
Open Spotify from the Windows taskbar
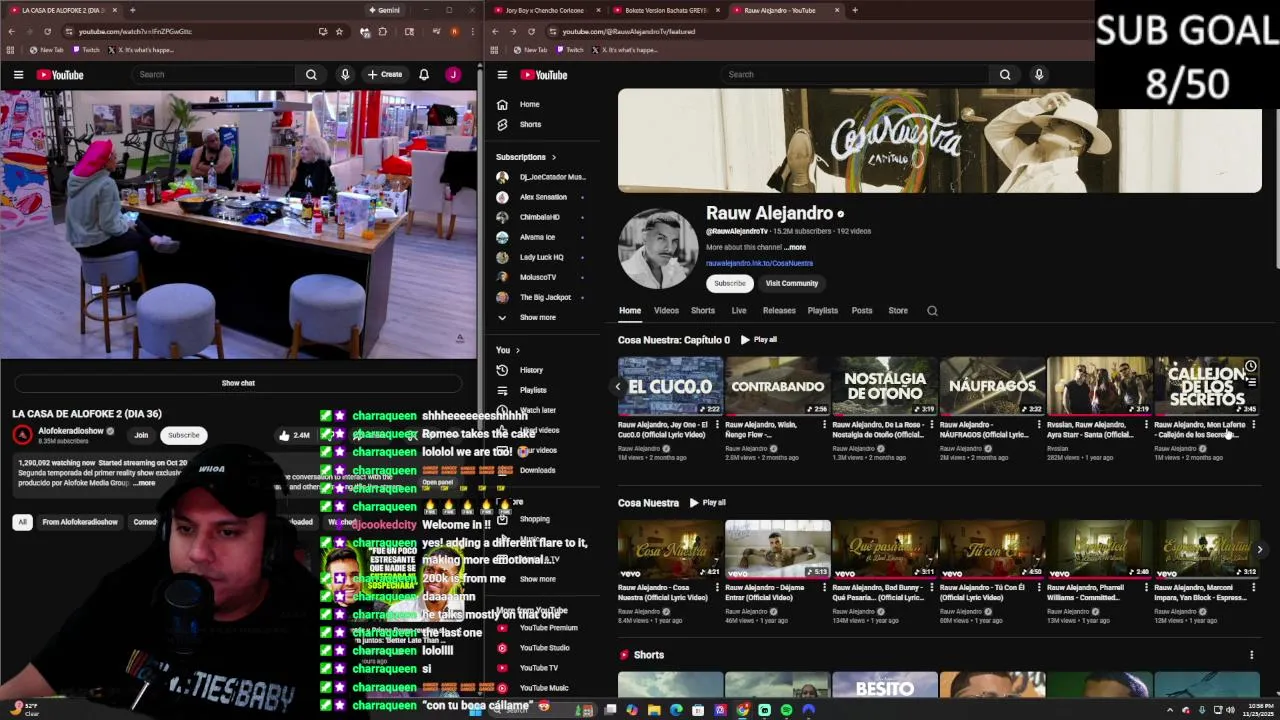786,710
